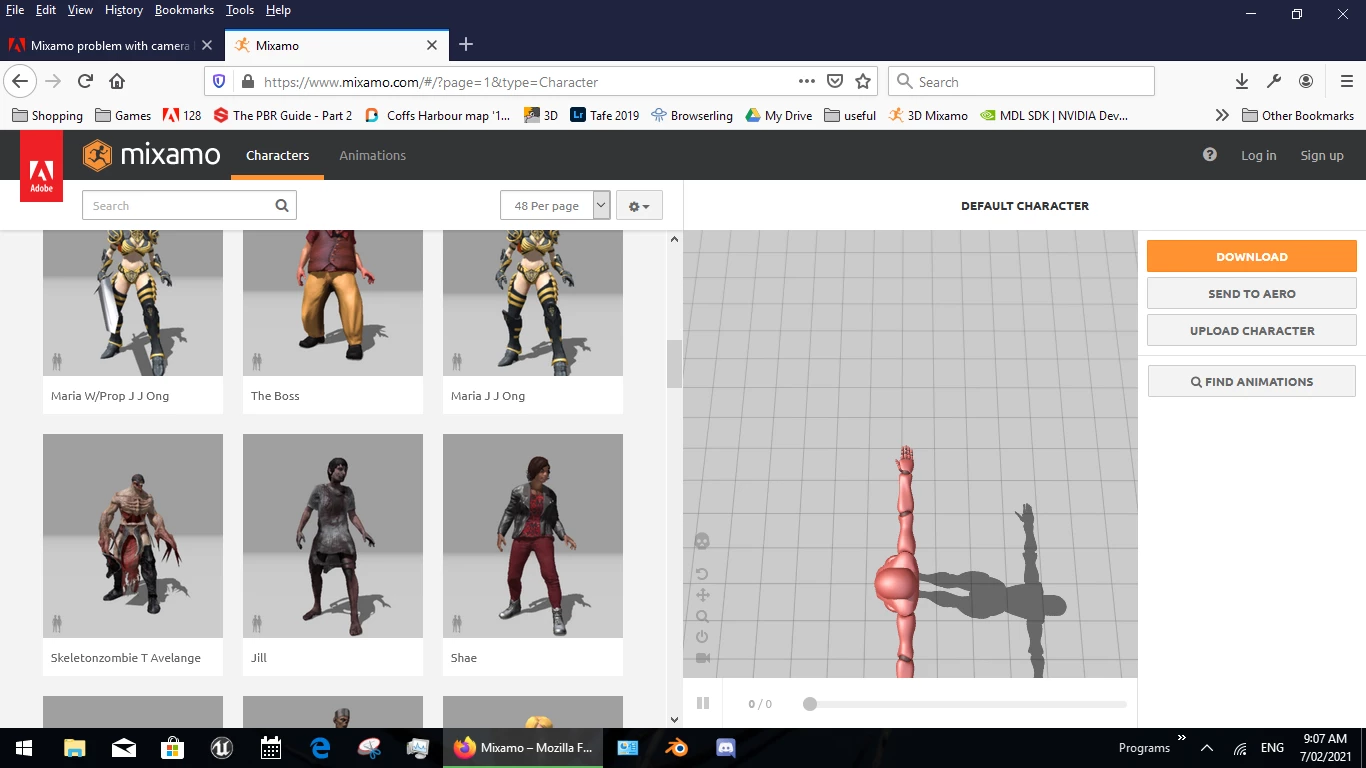Screen dimensions: 1366x768
Task: Open the gear settings dropdown
Action: tap(638, 205)
